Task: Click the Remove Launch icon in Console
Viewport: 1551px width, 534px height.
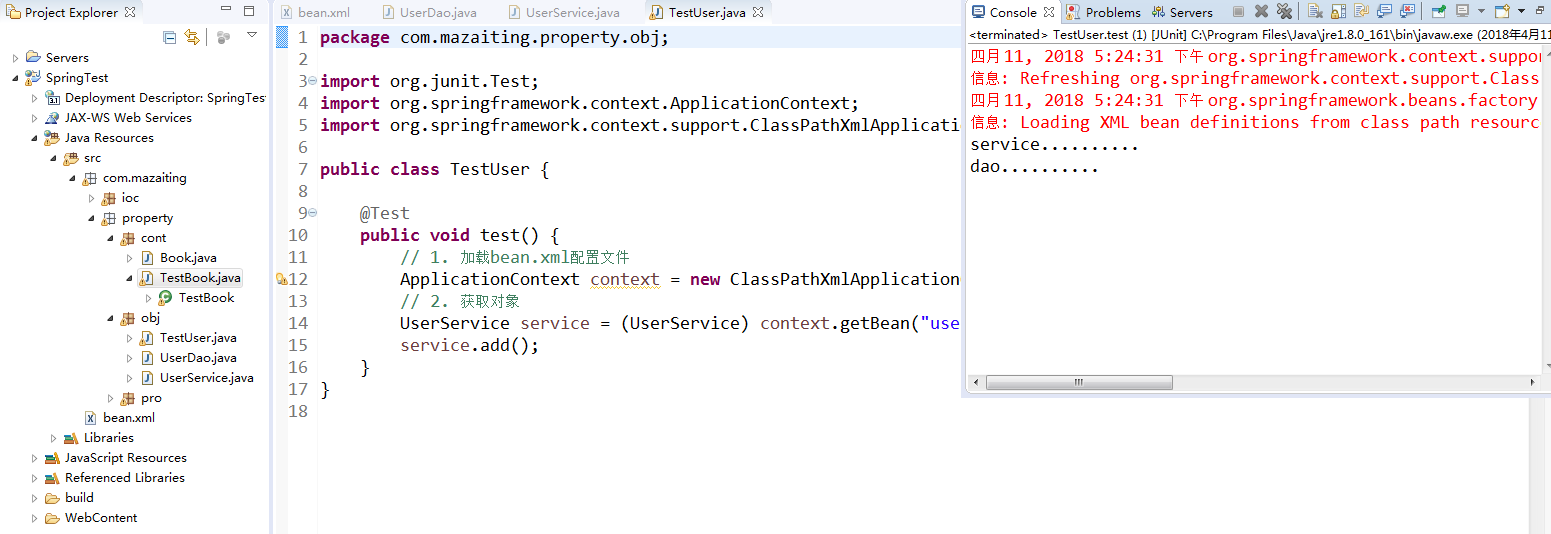Action: click(1261, 11)
